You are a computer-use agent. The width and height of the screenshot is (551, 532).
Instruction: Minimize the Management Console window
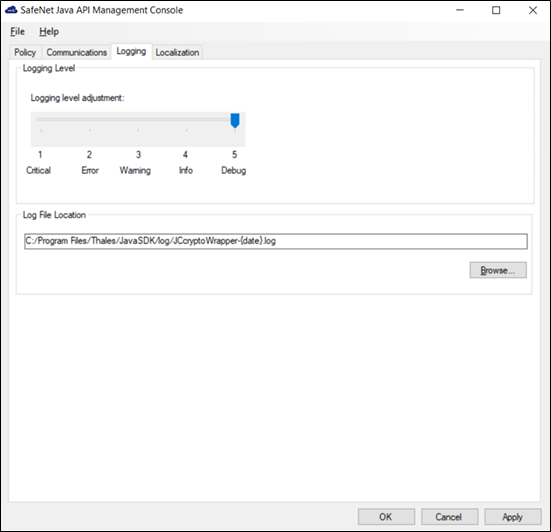(460, 10)
